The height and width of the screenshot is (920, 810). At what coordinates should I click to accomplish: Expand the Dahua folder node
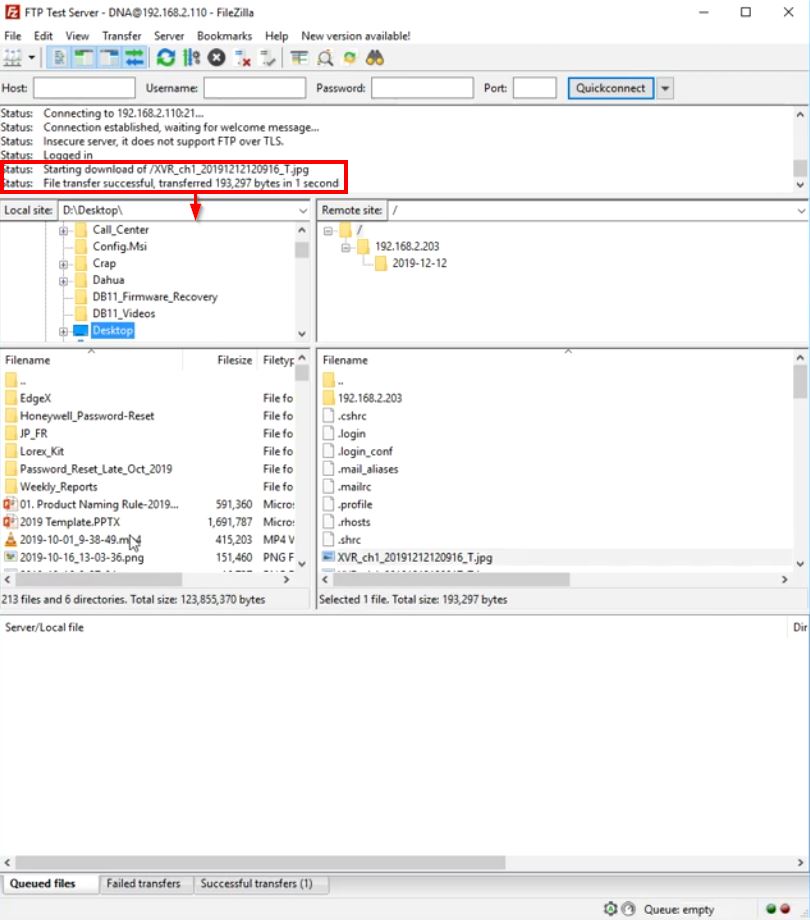click(x=63, y=281)
